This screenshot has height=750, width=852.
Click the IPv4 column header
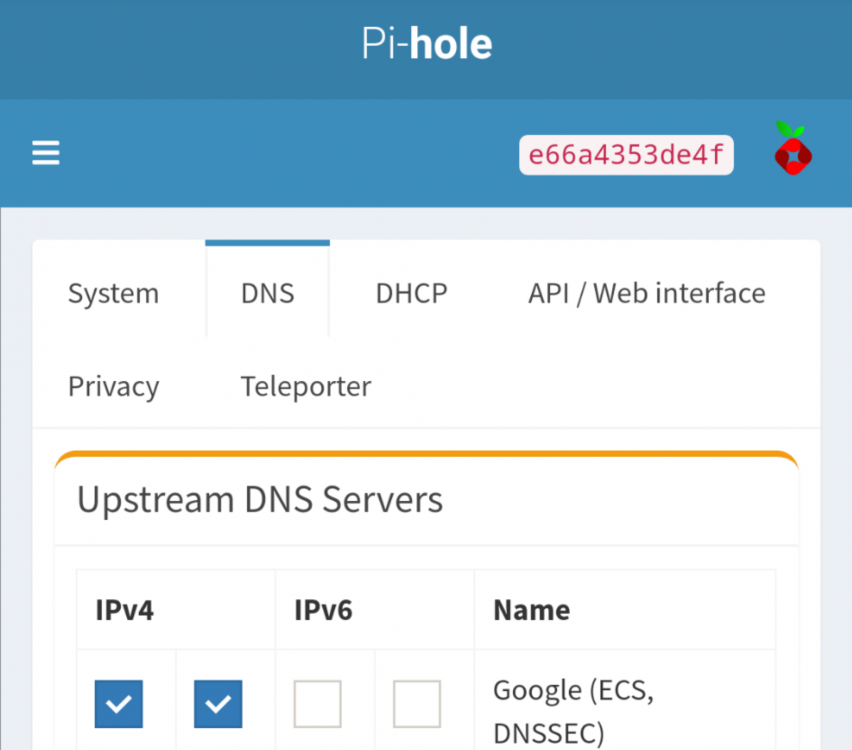176,610
